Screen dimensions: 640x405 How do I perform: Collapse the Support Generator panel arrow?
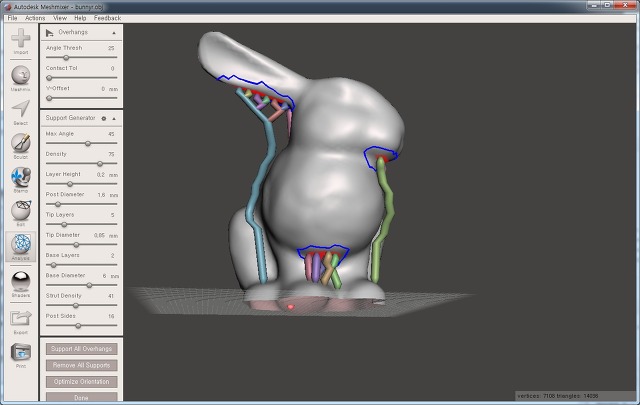(114, 119)
